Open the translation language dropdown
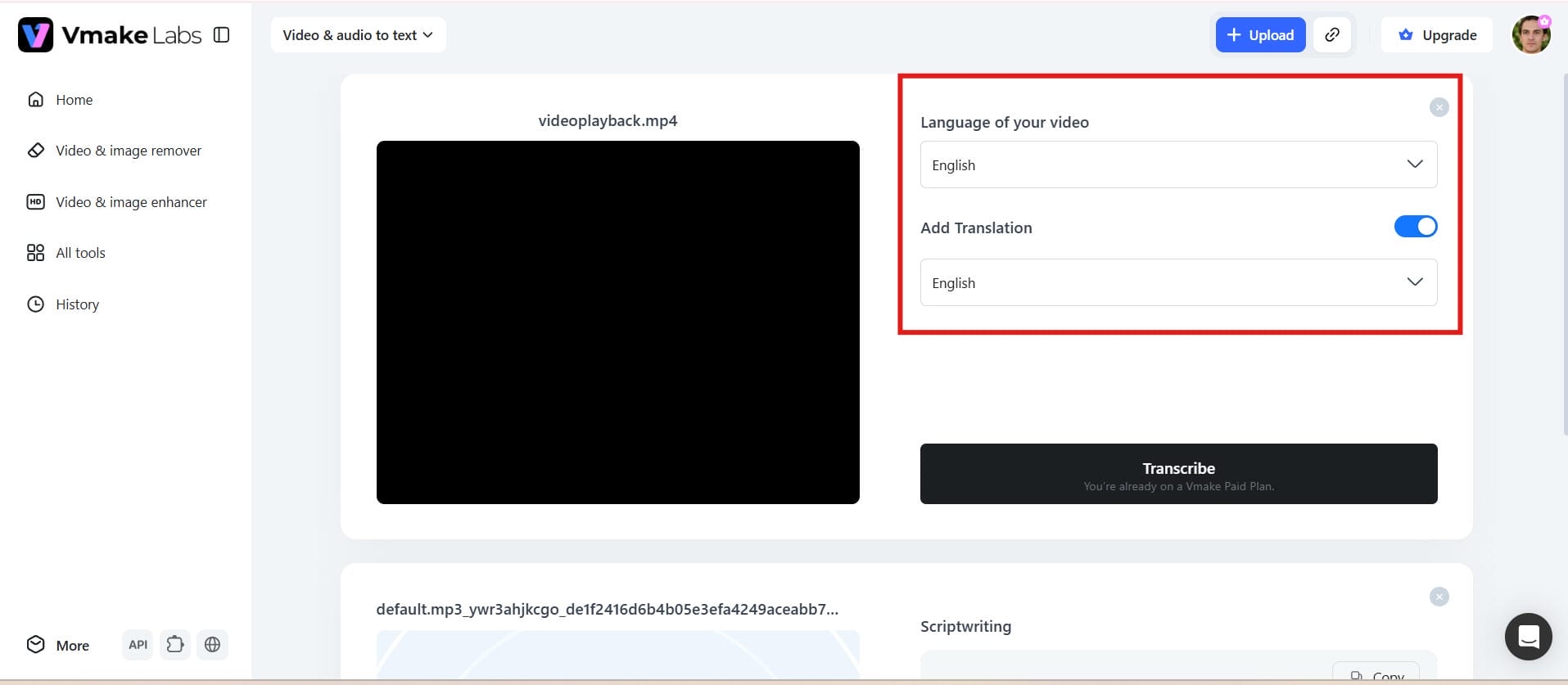The height and width of the screenshot is (685, 1568). (x=1178, y=282)
